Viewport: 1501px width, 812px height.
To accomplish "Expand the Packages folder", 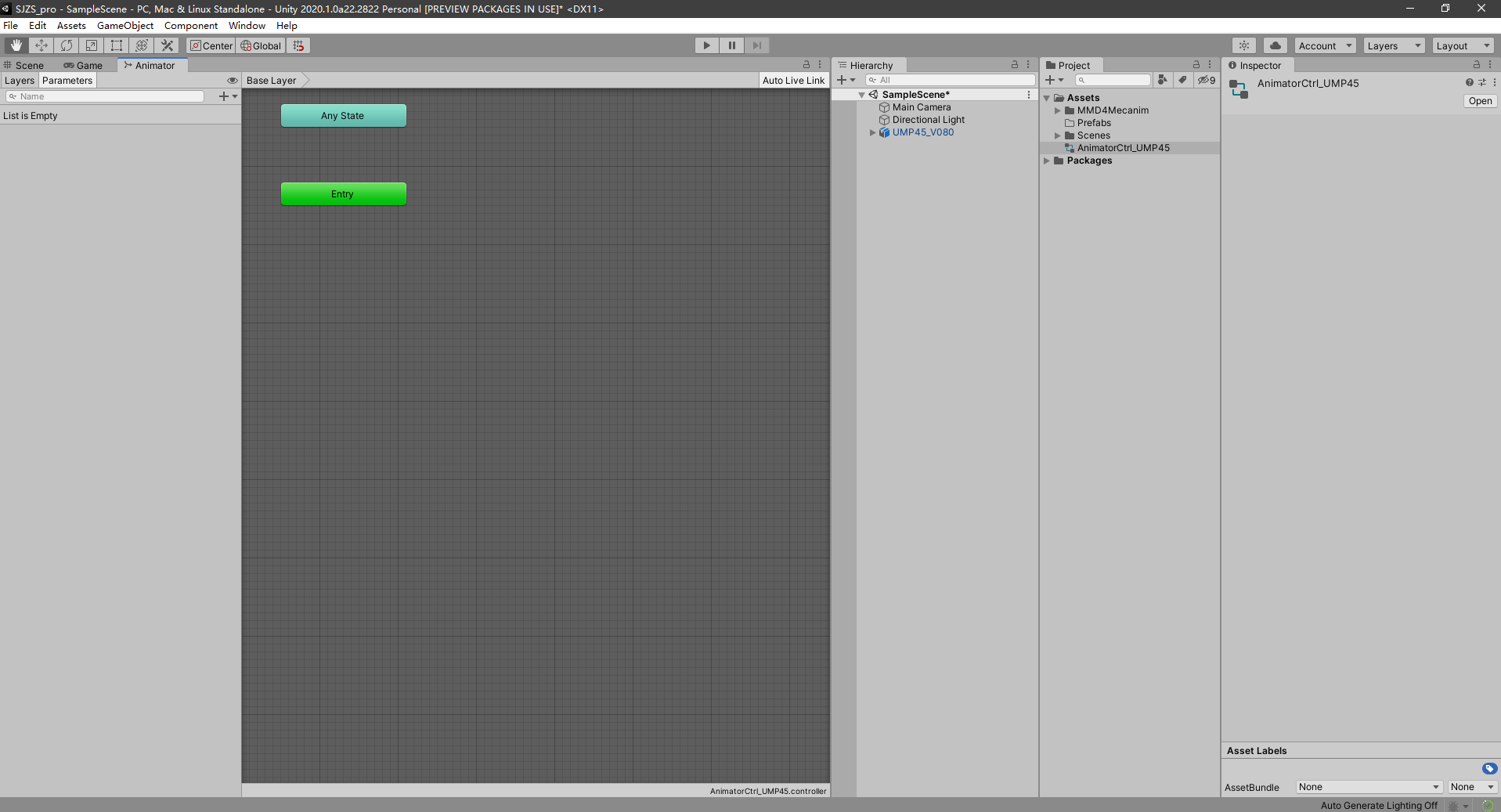I will click(1047, 161).
